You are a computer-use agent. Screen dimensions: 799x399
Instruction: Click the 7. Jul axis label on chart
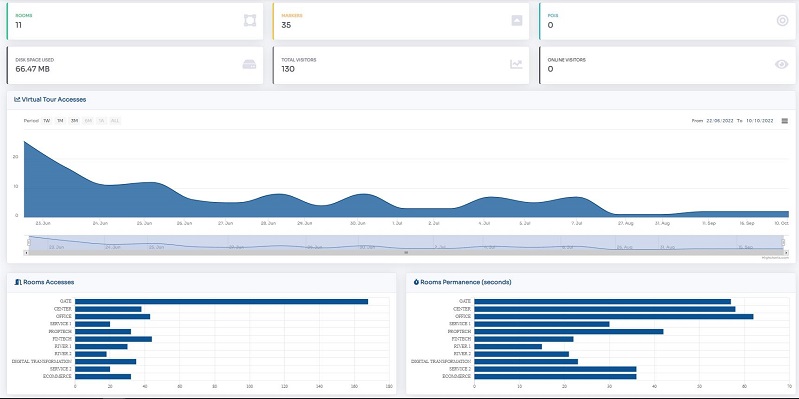point(577,223)
